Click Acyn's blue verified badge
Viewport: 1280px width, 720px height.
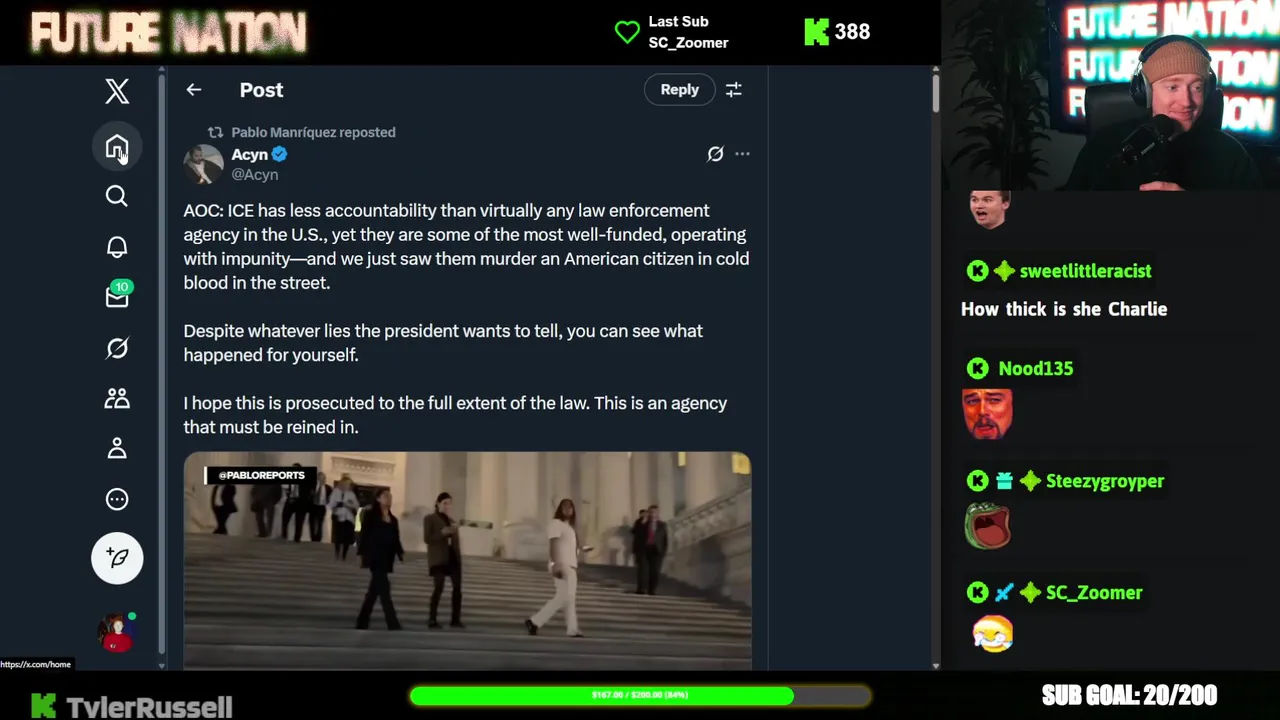coord(280,154)
